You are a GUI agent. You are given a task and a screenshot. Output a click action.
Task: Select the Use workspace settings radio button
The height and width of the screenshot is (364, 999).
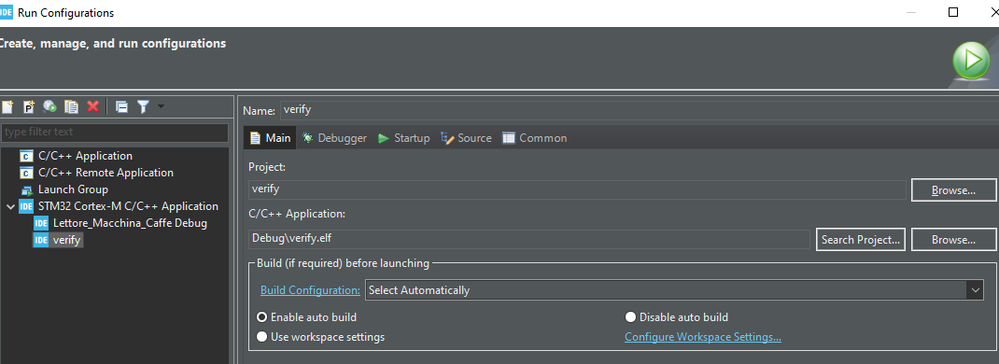pos(262,337)
